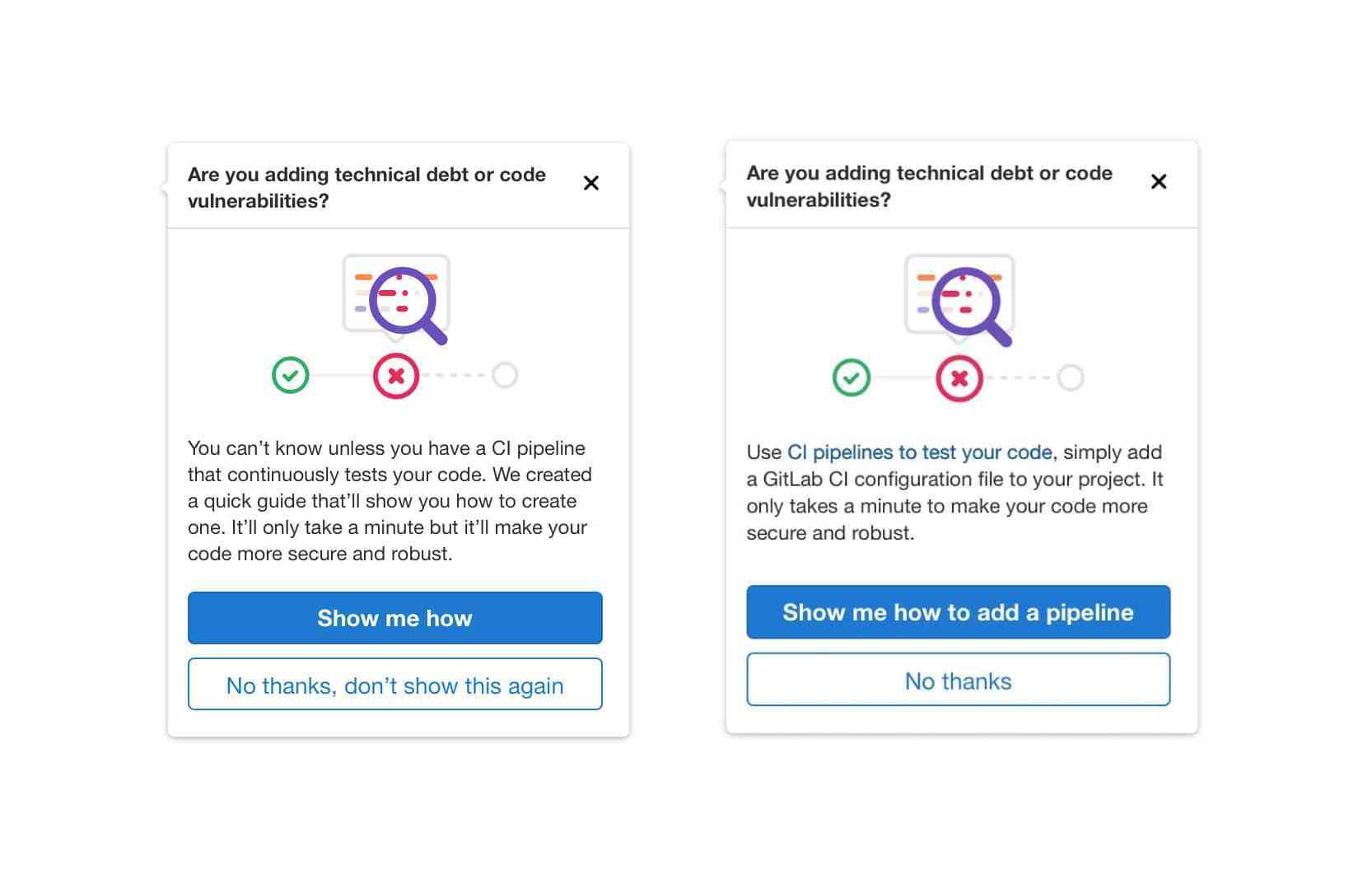Image resolution: width=1372 pixels, height=880 pixels.
Task: Dismiss right popover with "No thanks" button
Action: [x=959, y=680]
